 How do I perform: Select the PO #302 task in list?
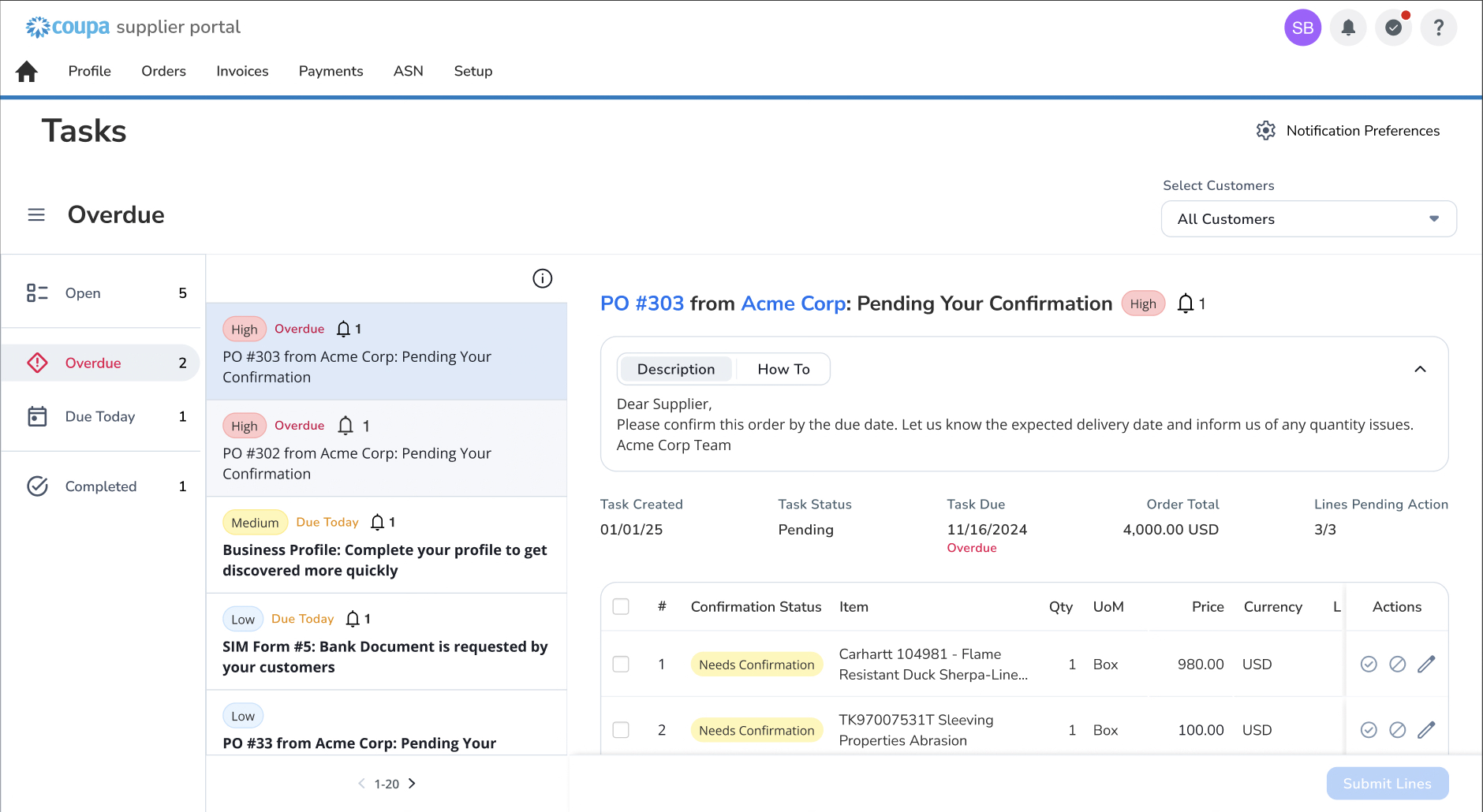387,449
